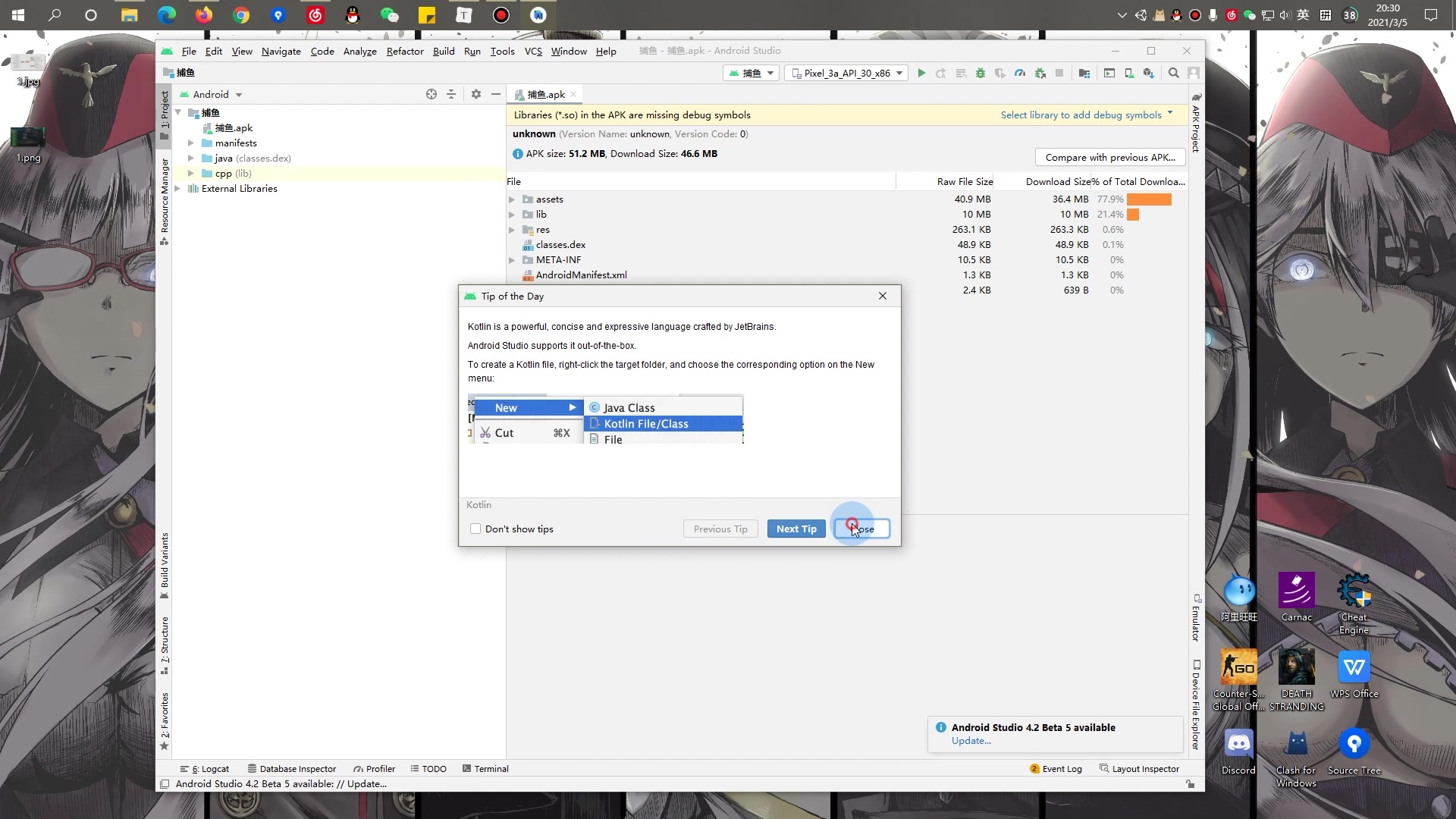
Task: Click the Debug app bug icon
Action: [x=981, y=73]
